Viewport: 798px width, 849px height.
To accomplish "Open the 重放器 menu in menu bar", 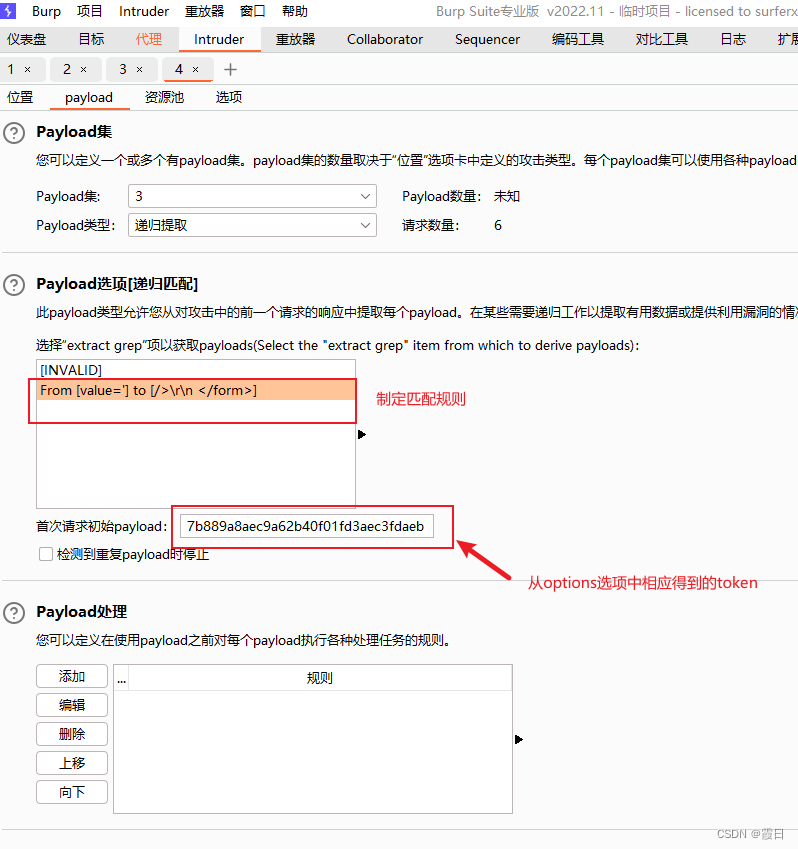I will 204,11.
